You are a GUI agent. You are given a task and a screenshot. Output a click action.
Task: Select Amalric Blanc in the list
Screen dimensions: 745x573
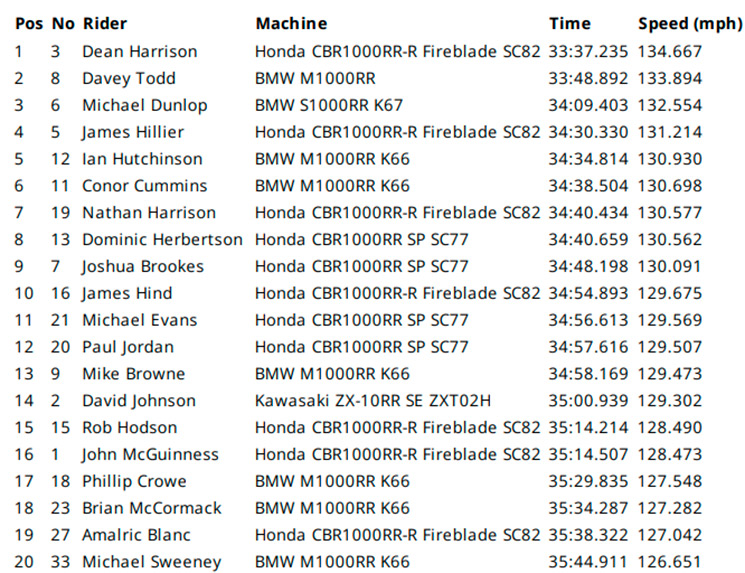[x=136, y=535]
